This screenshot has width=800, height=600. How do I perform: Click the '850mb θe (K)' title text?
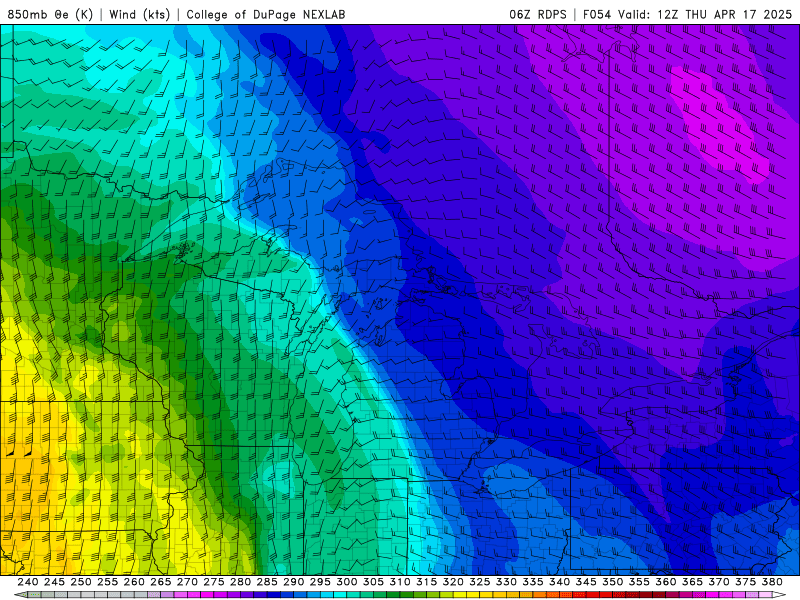50,14
